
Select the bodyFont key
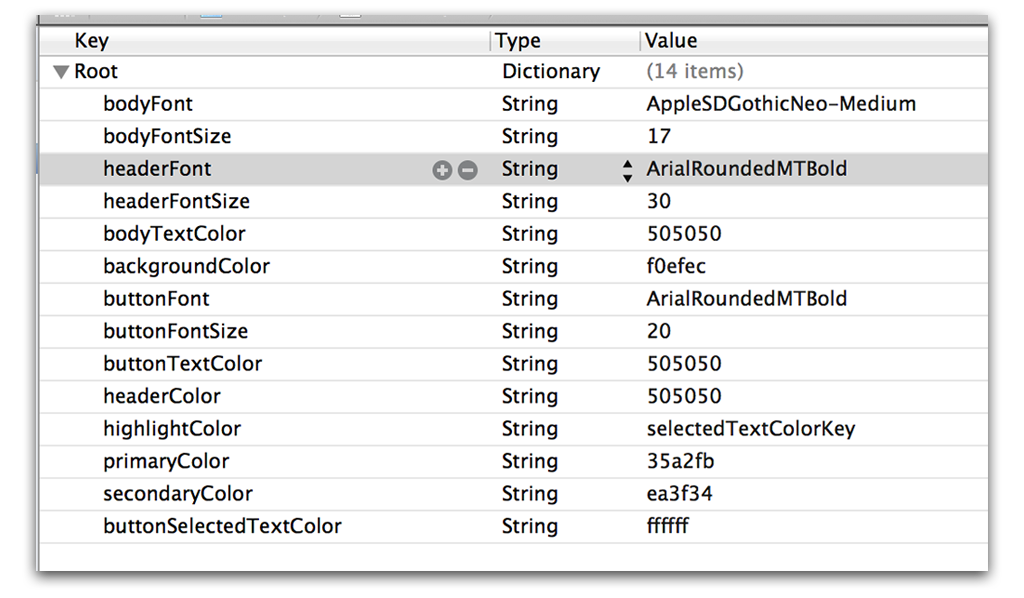(148, 104)
